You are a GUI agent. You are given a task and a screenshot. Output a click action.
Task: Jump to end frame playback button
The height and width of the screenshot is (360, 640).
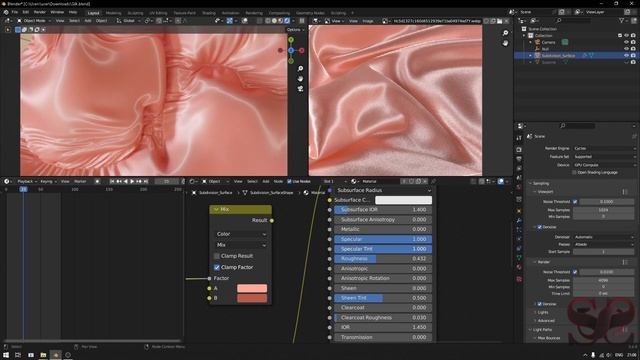(146, 181)
